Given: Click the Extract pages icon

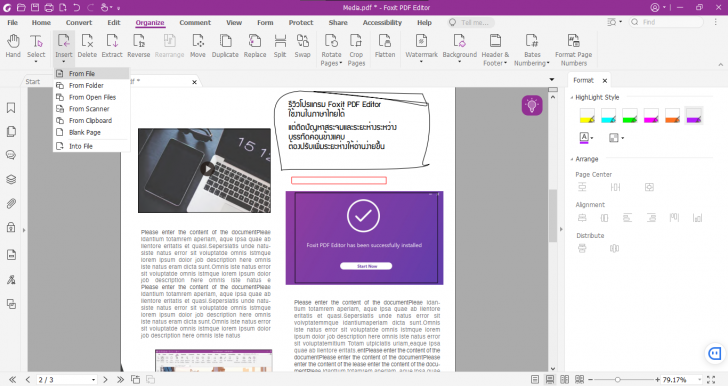Looking at the screenshot, I should click(112, 46).
